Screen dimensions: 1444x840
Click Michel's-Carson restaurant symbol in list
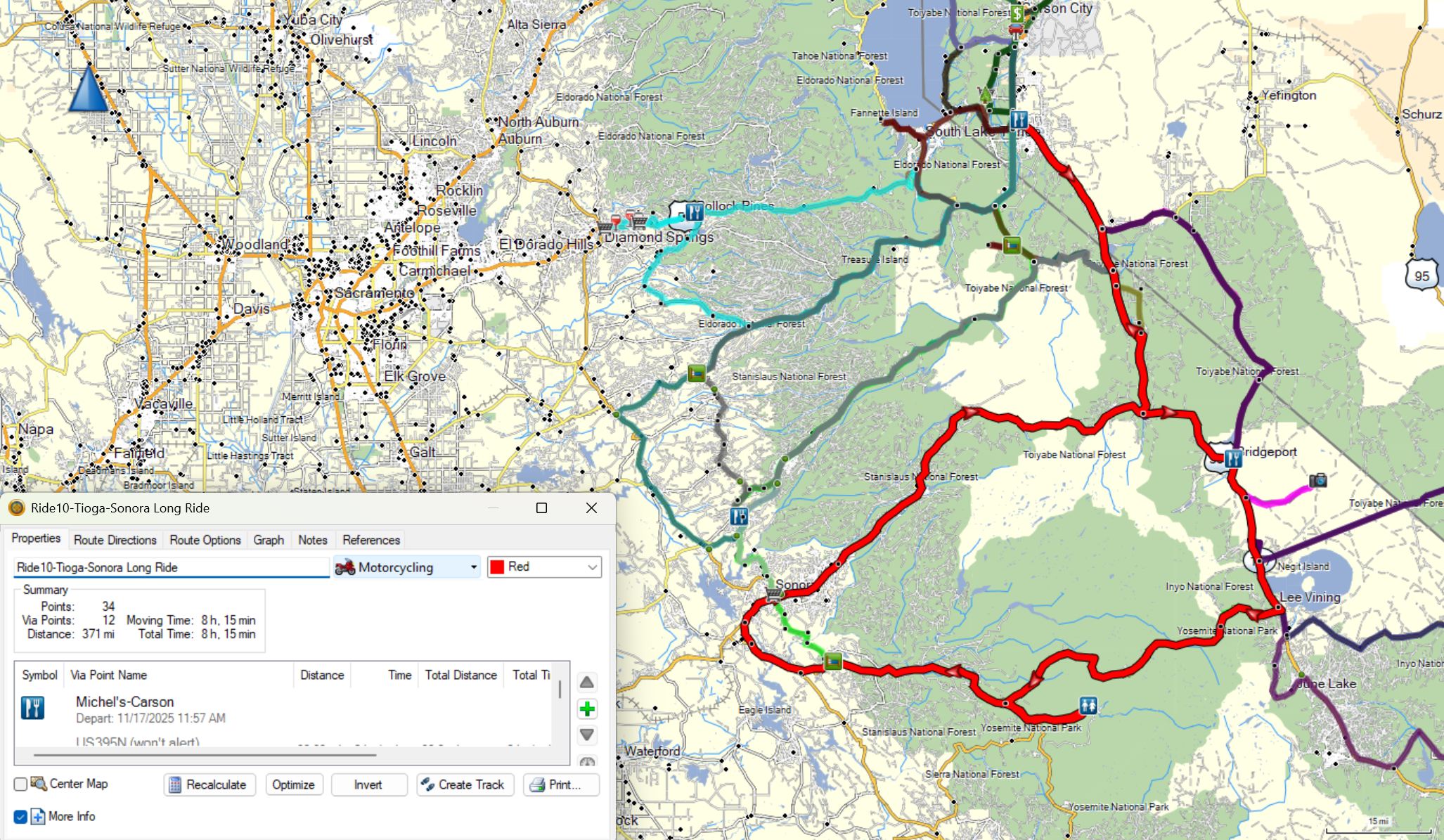(33, 708)
